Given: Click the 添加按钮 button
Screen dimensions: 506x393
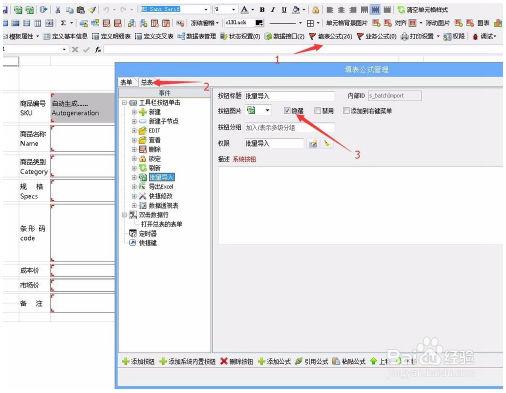Looking at the screenshot, I should [138, 361].
